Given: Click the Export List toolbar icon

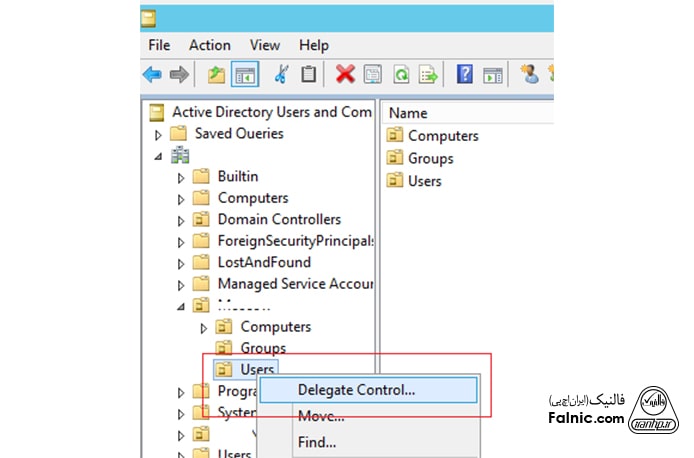Looking at the screenshot, I should pos(428,74).
